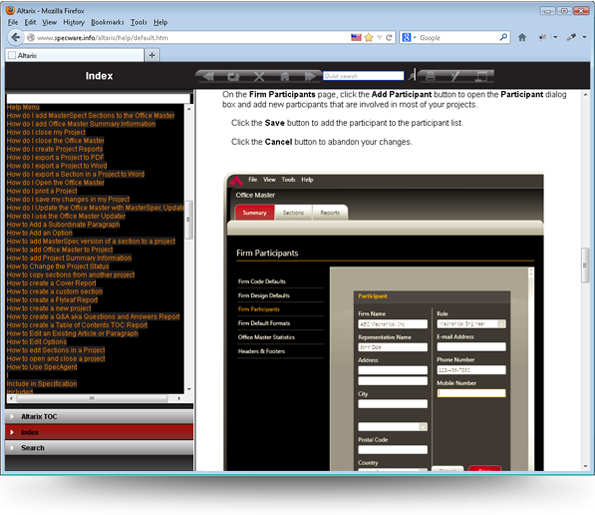Click the index list horizontal scrollbar thumb
The image size is (595, 515).
coord(91,398)
